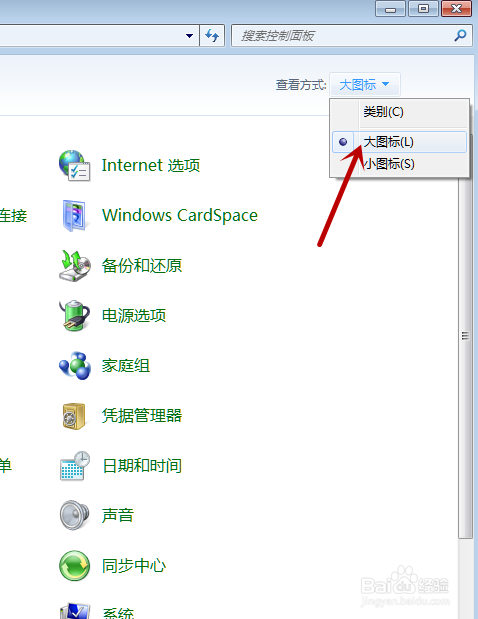Screen dimensions: 478x619
Task: Open the 日期和时间 link
Action: (142, 466)
